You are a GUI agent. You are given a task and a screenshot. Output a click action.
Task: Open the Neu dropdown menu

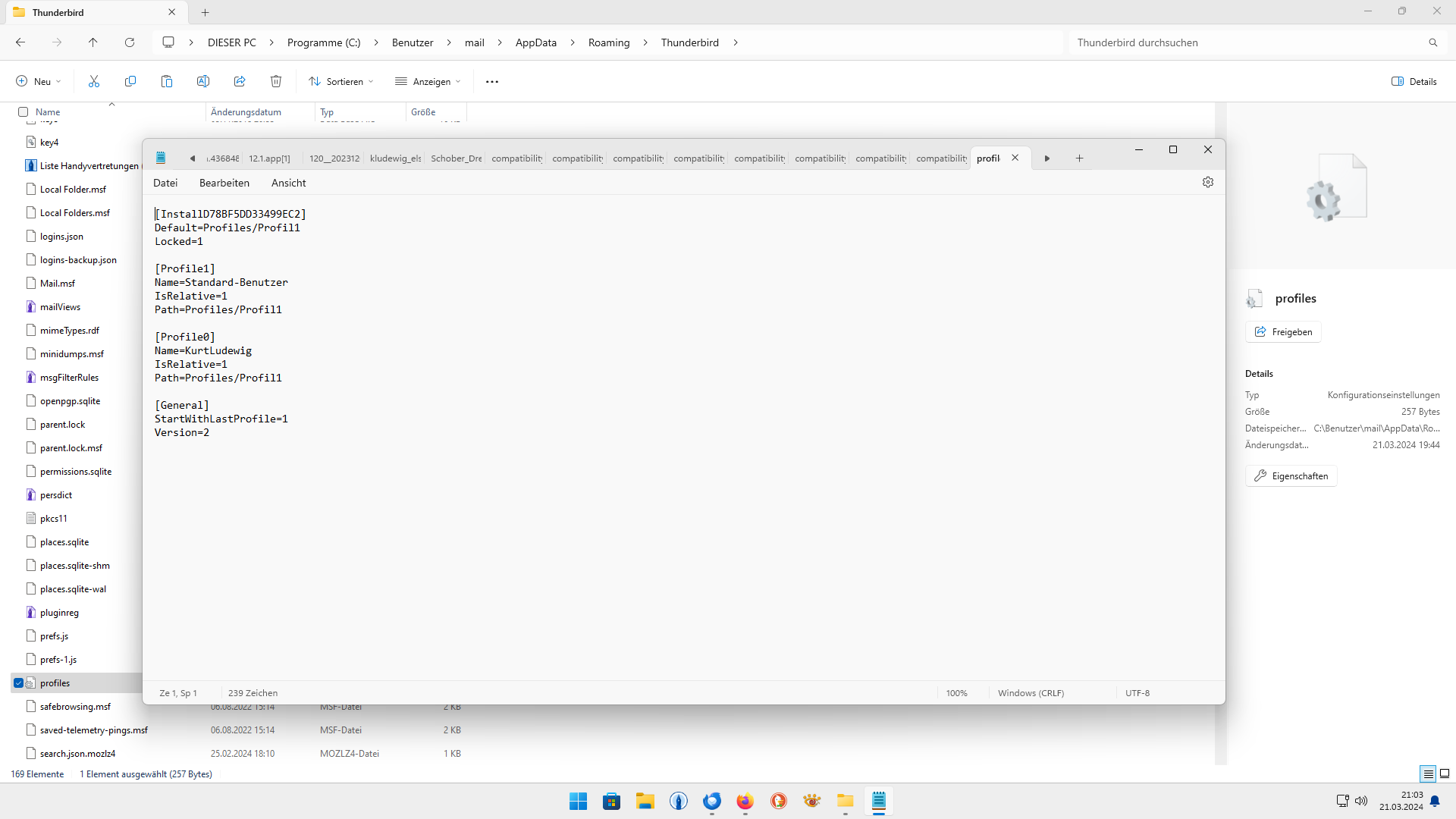pyautogui.click(x=39, y=81)
